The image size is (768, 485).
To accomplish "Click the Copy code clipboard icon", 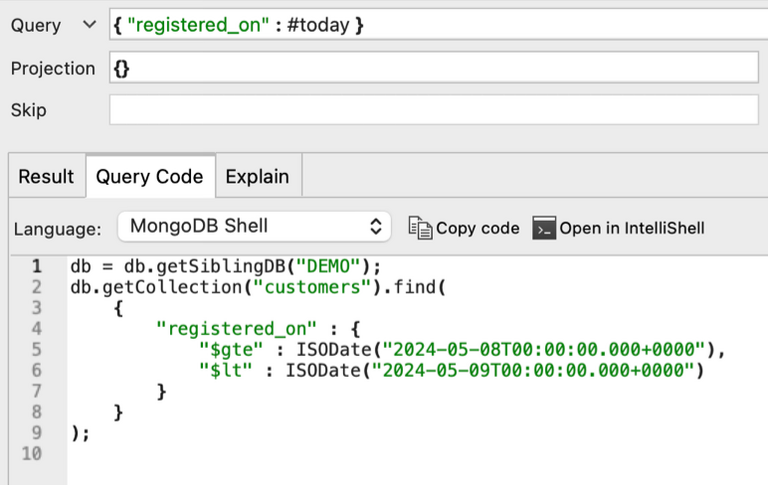I will 420,228.
